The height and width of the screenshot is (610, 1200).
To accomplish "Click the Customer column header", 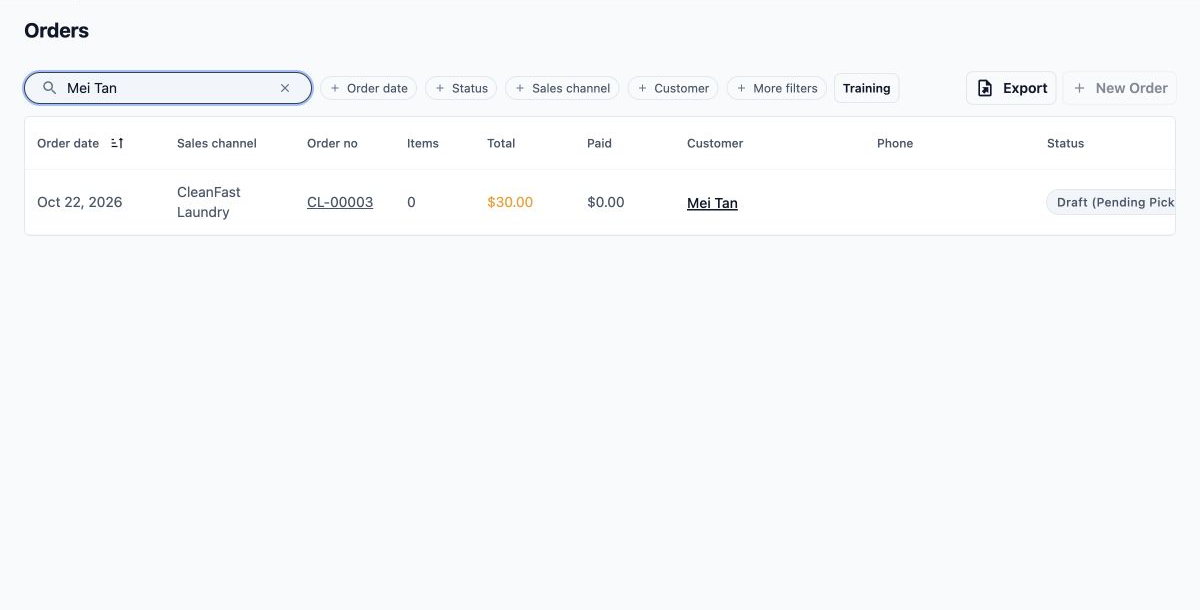I will click(715, 143).
